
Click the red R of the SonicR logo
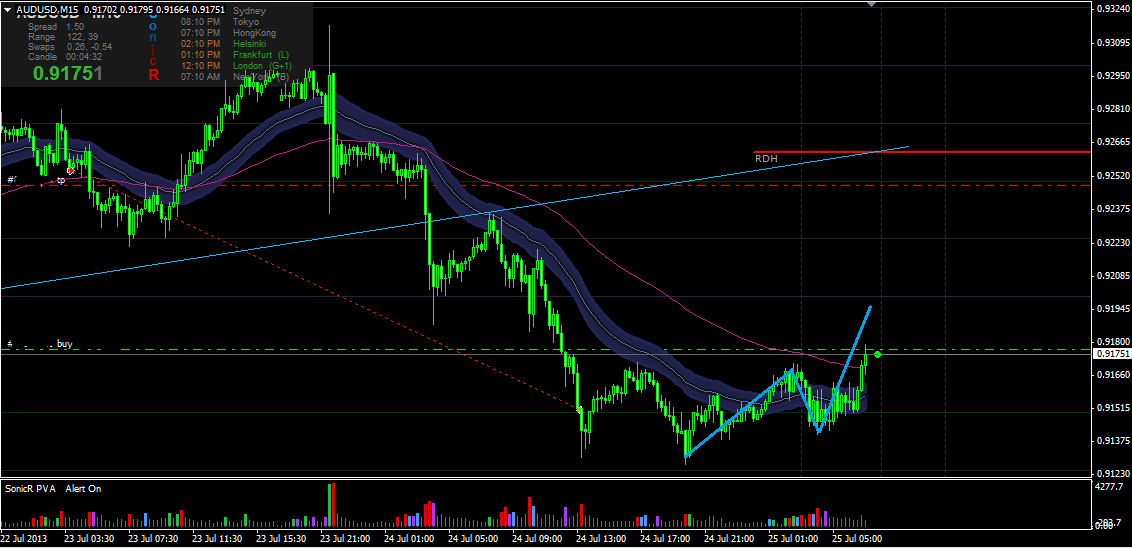point(153,74)
